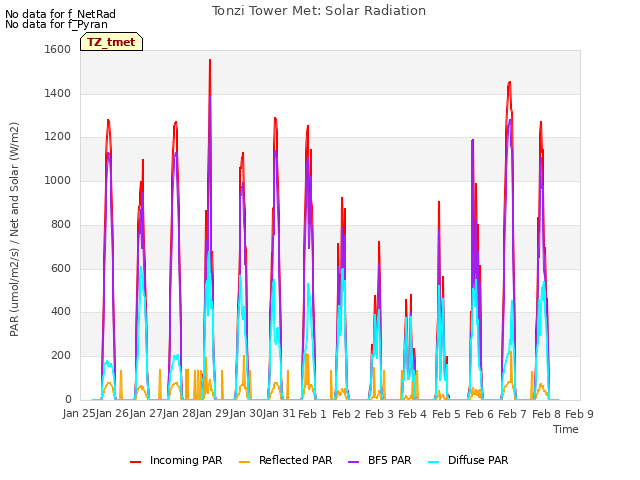
Task: Click the 1000 y-axis tick label
Action: [x=58, y=180]
